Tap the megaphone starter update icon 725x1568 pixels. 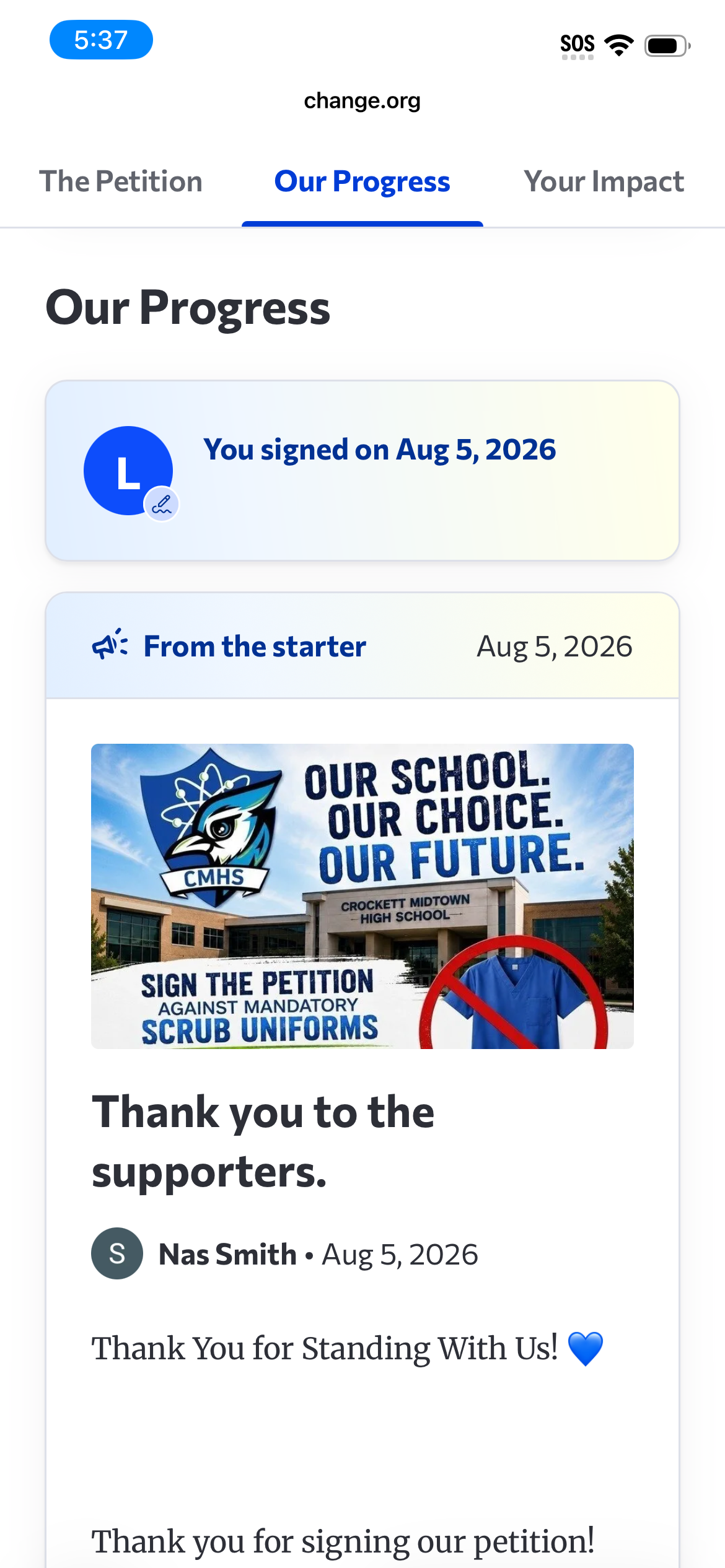pos(110,645)
